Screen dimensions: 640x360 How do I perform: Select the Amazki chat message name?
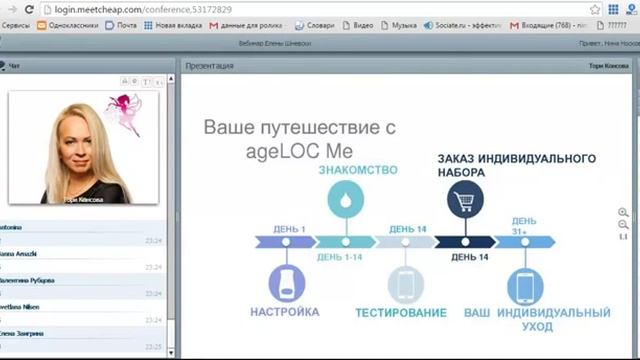point(18,254)
